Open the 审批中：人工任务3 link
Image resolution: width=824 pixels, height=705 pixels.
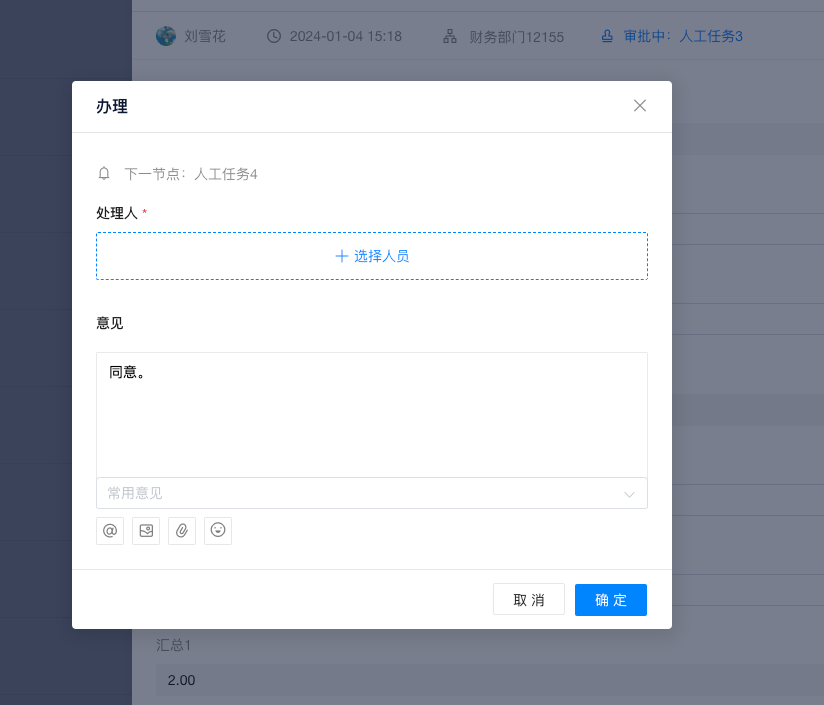pos(683,36)
